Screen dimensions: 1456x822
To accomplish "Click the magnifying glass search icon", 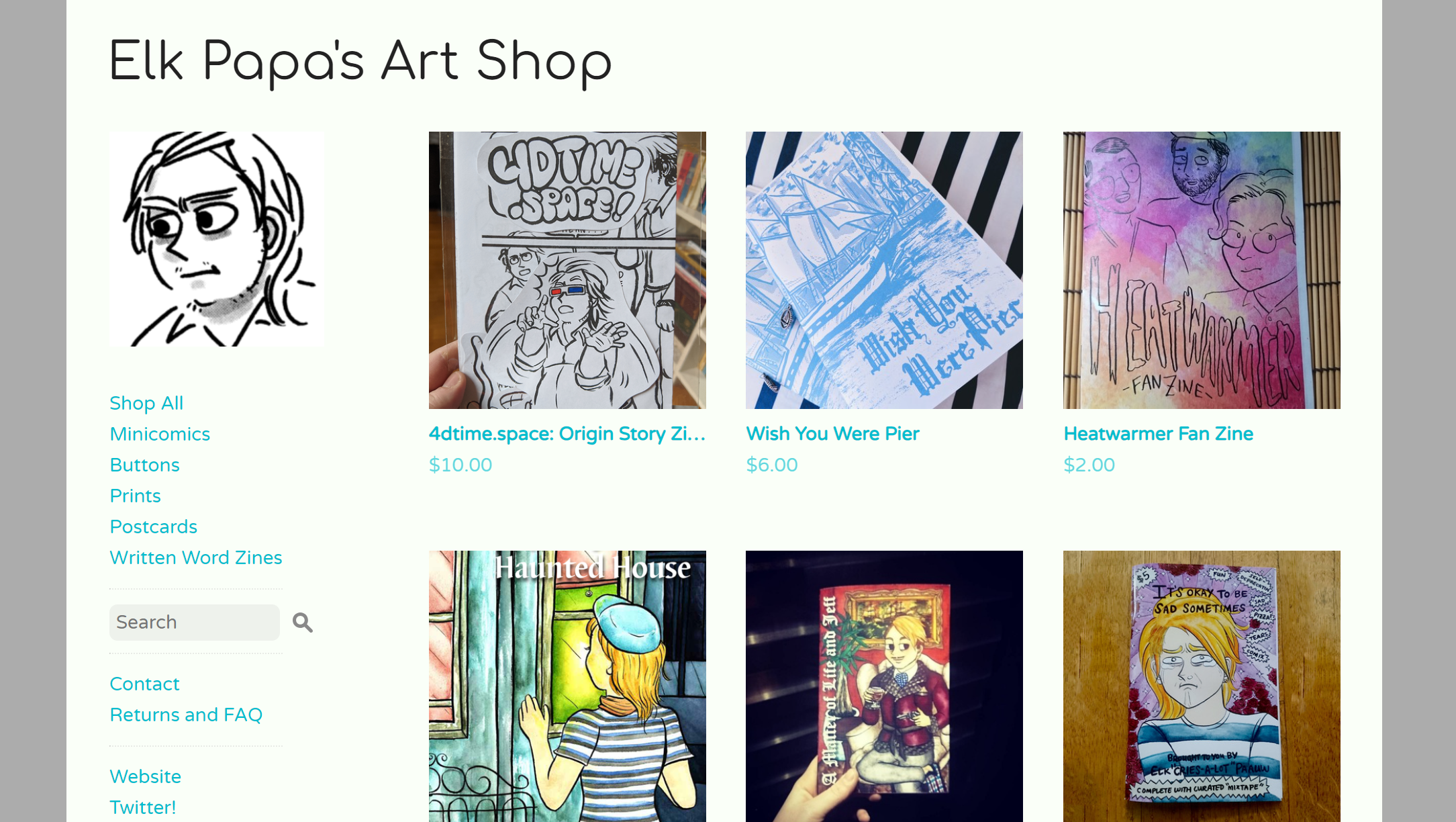I will click(x=303, y=623).
